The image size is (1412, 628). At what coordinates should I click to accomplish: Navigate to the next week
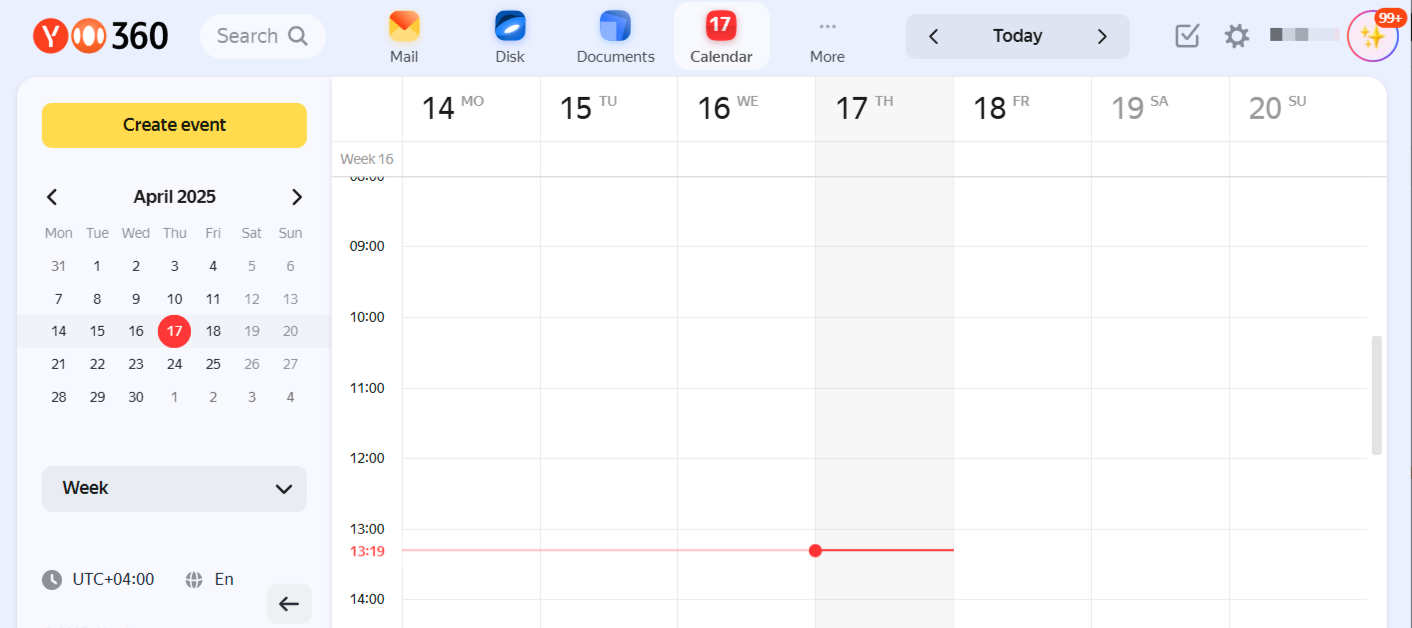1102,36
